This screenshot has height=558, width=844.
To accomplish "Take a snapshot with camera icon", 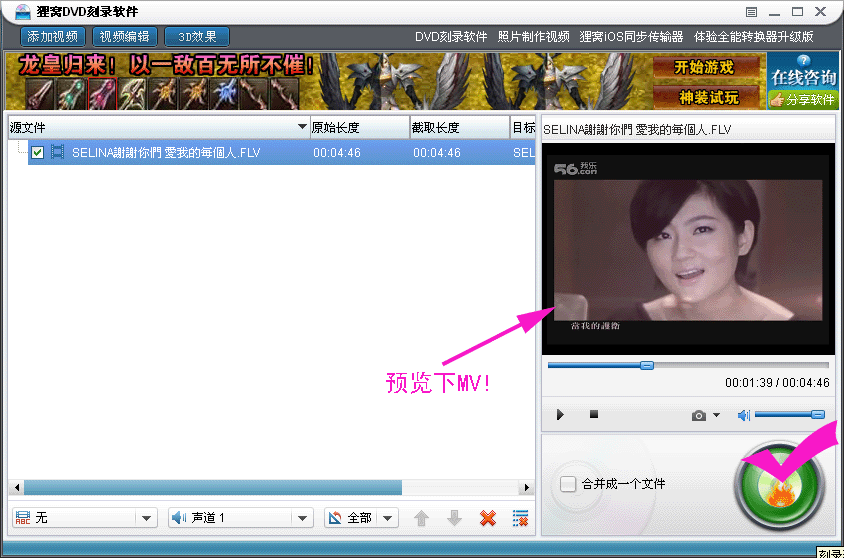I will point(699,415).
